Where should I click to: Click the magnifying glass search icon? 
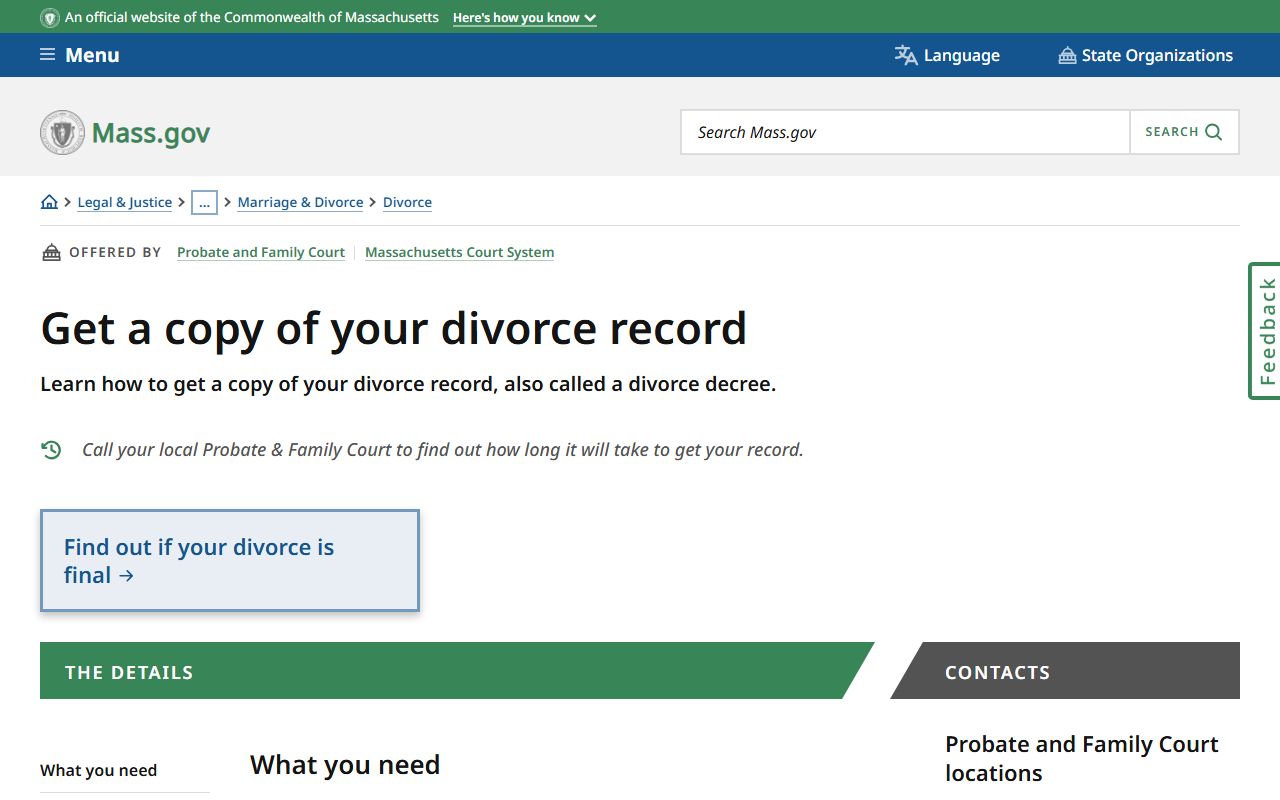point(1213,132)
